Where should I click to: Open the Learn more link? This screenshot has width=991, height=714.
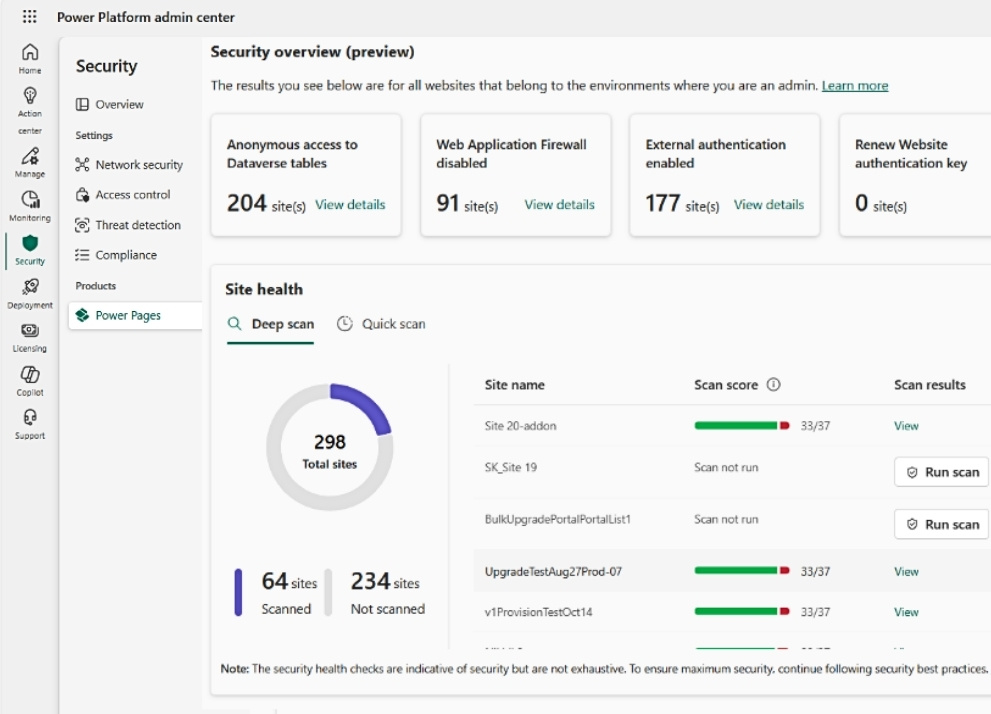[x=854, y=85]
